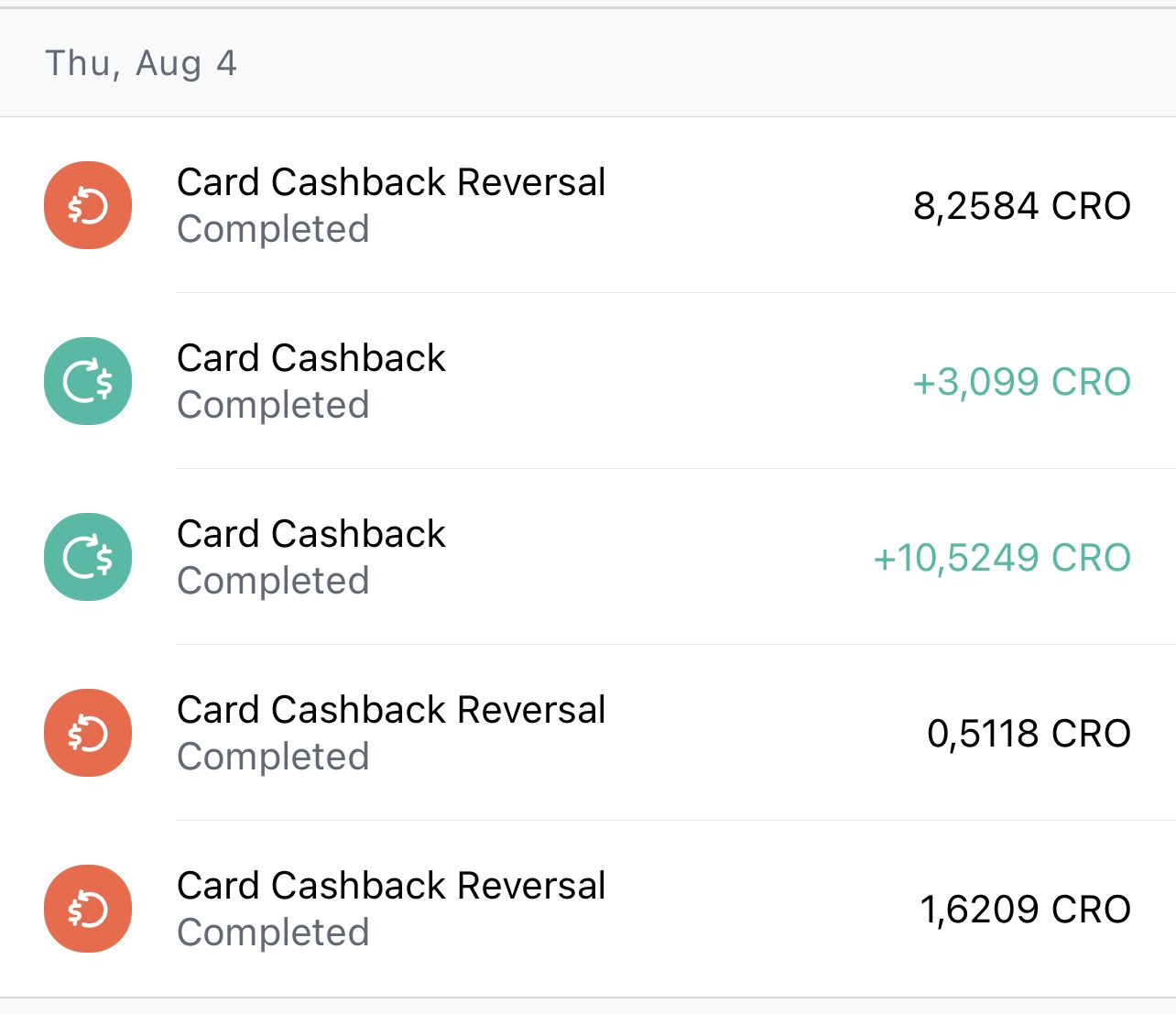Tap the orange reversal icon for 0,5118 CRO

[x=87, y=732]
